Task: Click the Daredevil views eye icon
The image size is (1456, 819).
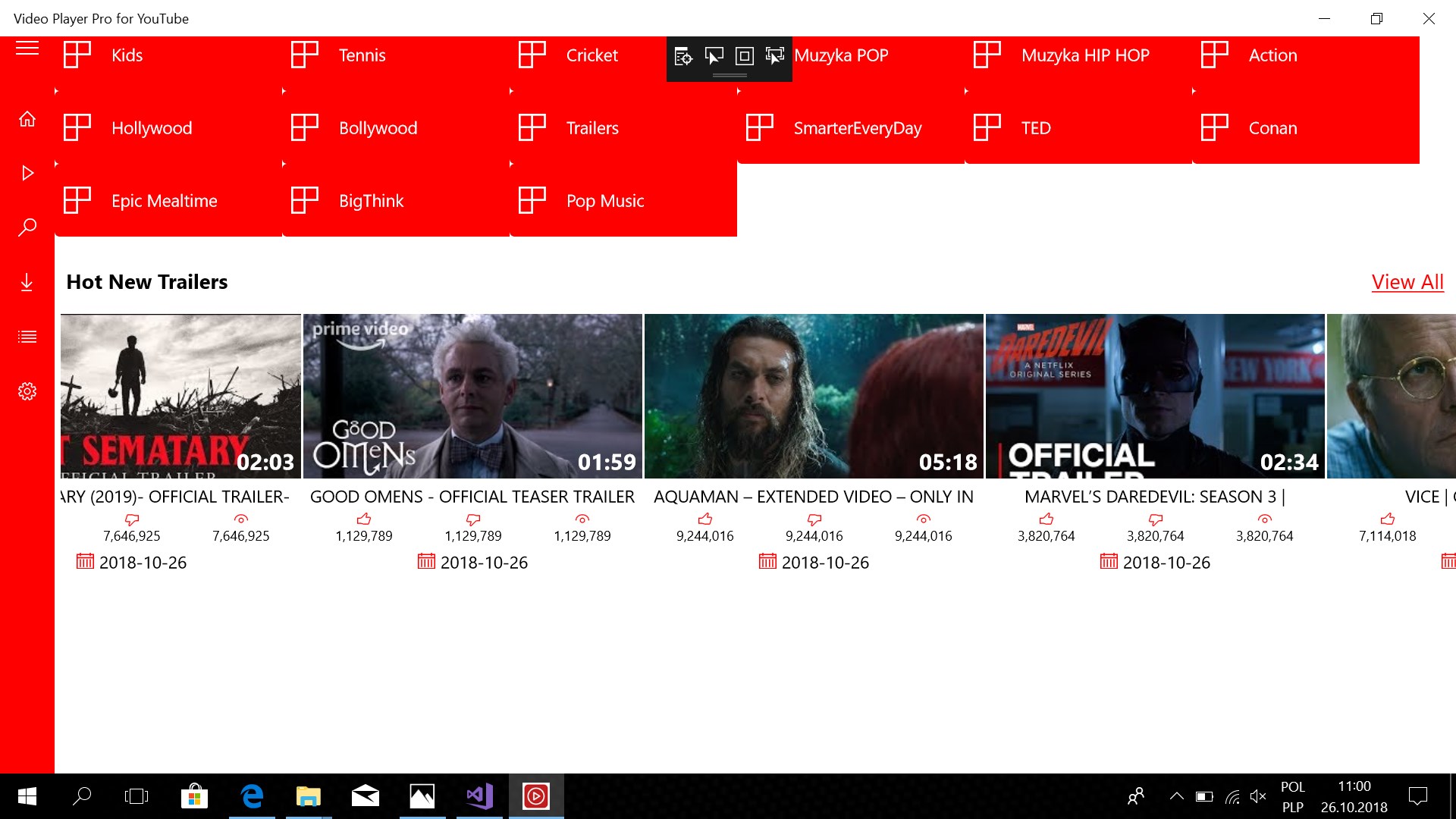Action: [x=1264, y=519]
